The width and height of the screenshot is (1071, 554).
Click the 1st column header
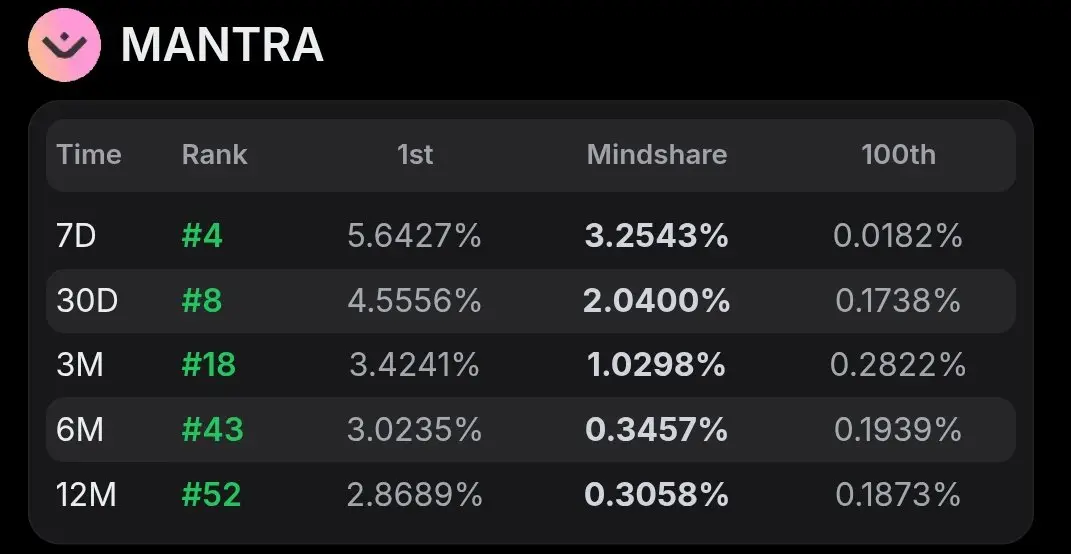[415, 154]
